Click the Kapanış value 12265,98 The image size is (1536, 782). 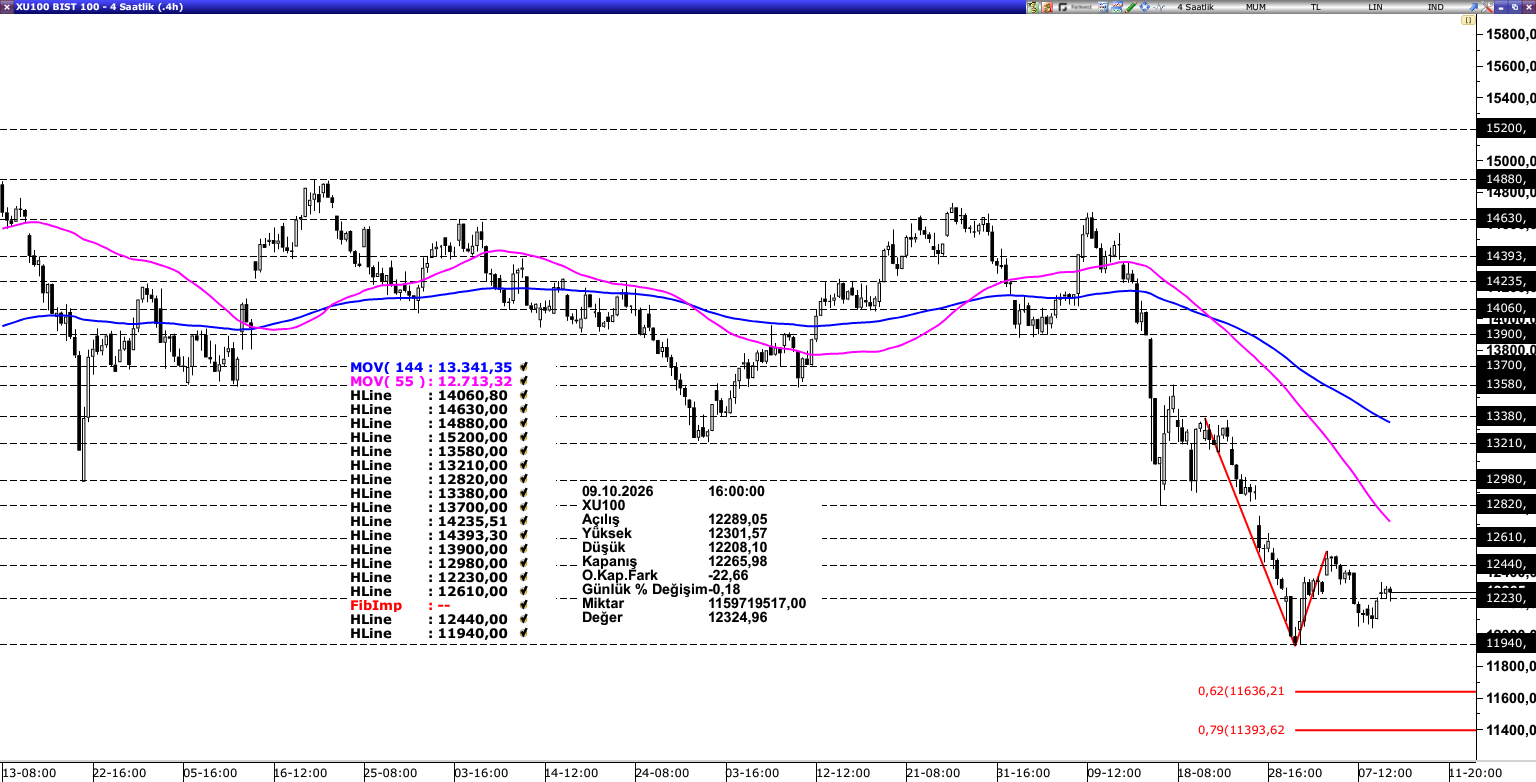737,562
